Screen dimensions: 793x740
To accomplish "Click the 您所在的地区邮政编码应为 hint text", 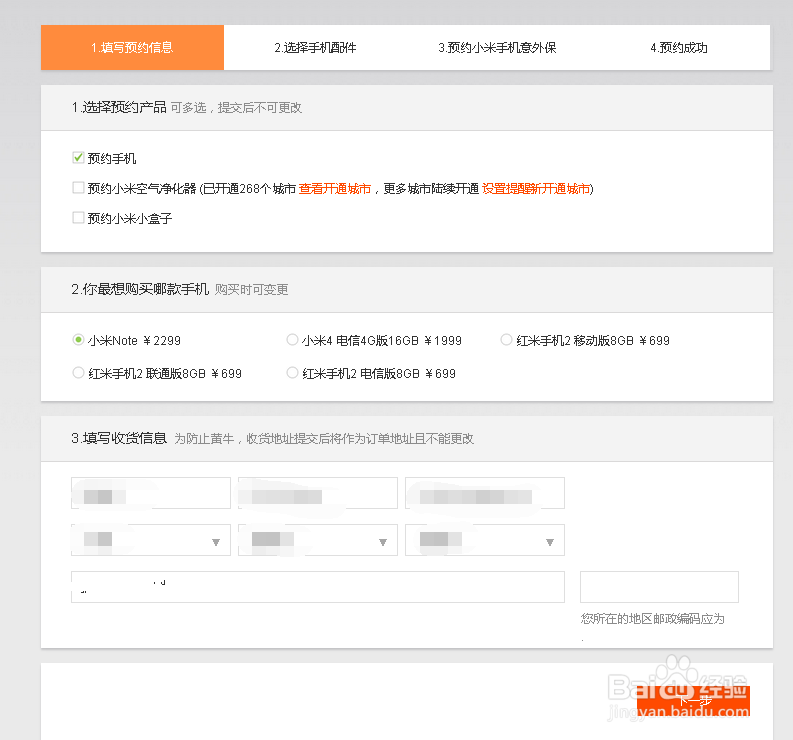I will tap(652, 619).
